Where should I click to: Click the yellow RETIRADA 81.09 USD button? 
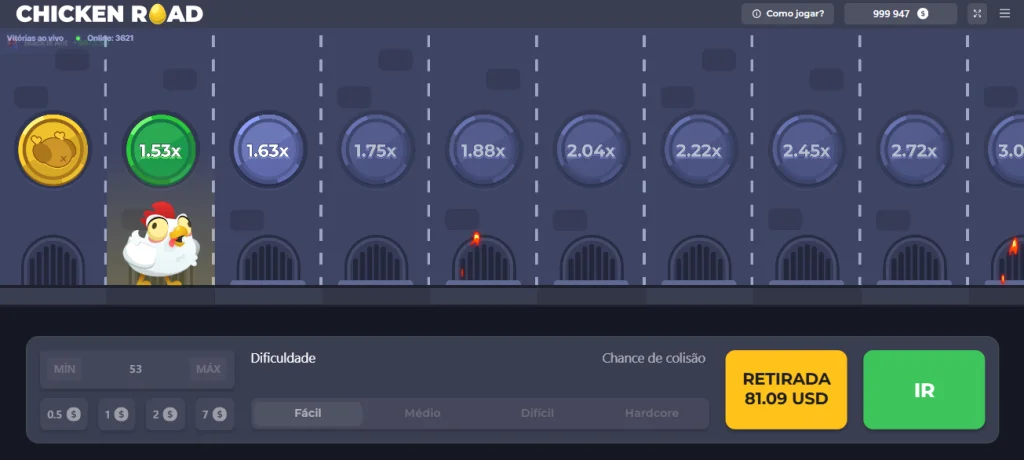pos(786,389)
